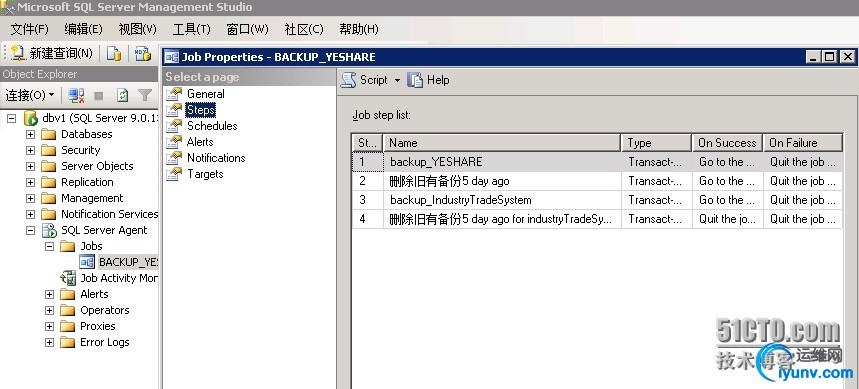Select the Management tree item
859x389 pixels.
[92, 198]
